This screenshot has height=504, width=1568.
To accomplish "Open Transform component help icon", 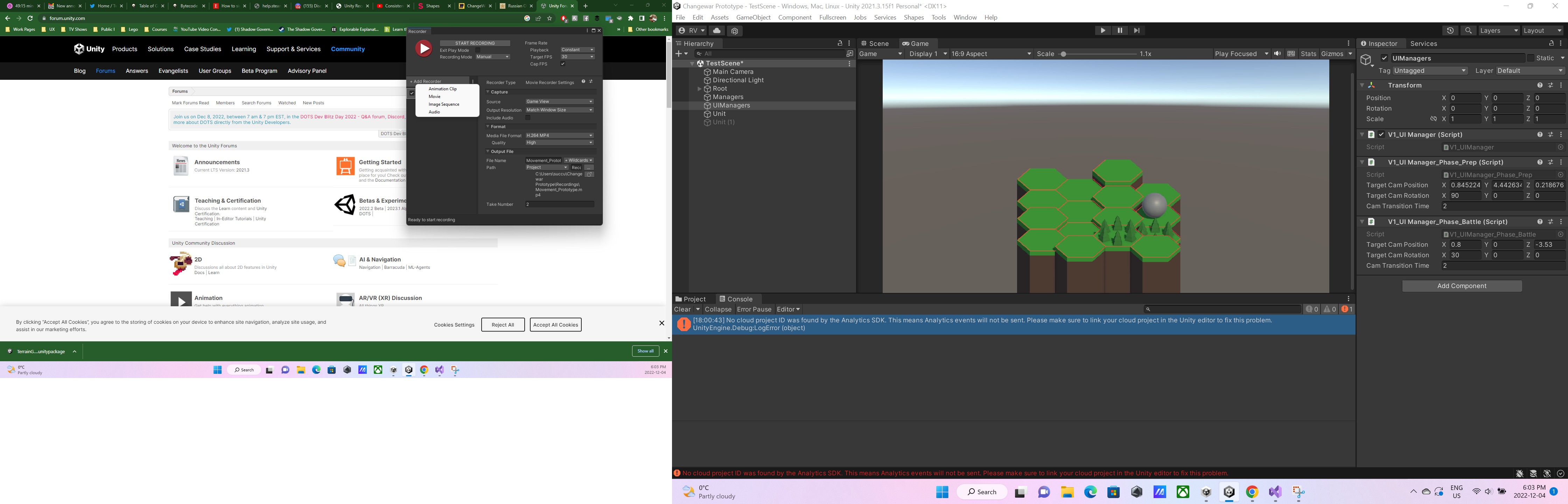I will click(1539, 85).
